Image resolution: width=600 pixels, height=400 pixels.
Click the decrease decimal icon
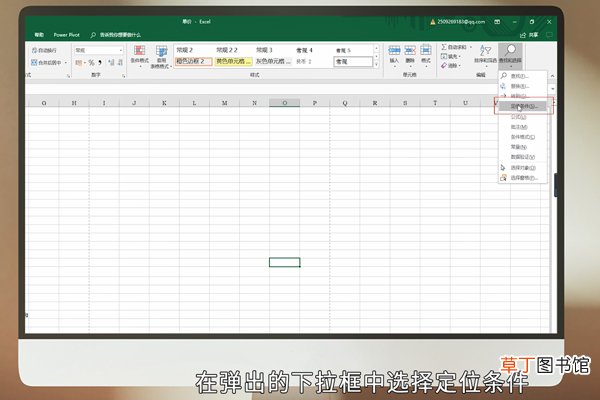(120, 62)
